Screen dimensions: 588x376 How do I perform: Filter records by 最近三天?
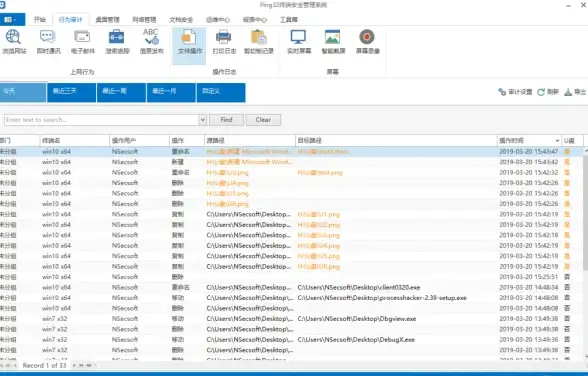[x=72, y=92]
